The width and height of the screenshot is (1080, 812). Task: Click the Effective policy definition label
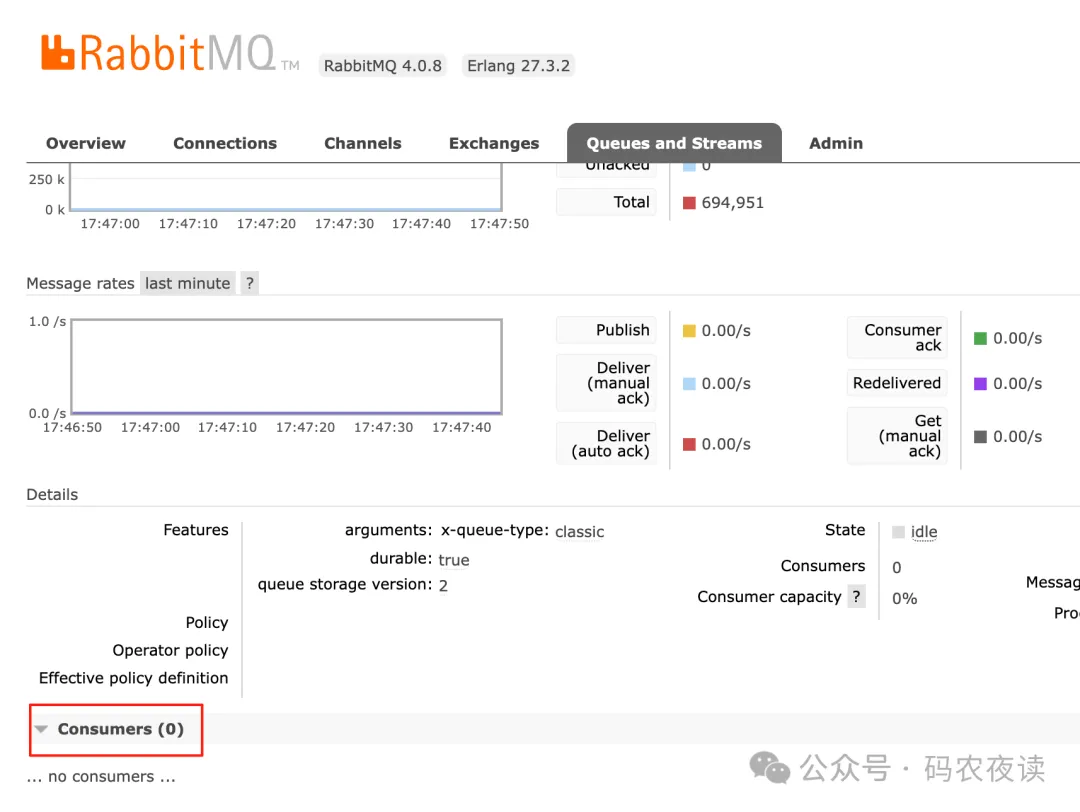tap(133, 678)
